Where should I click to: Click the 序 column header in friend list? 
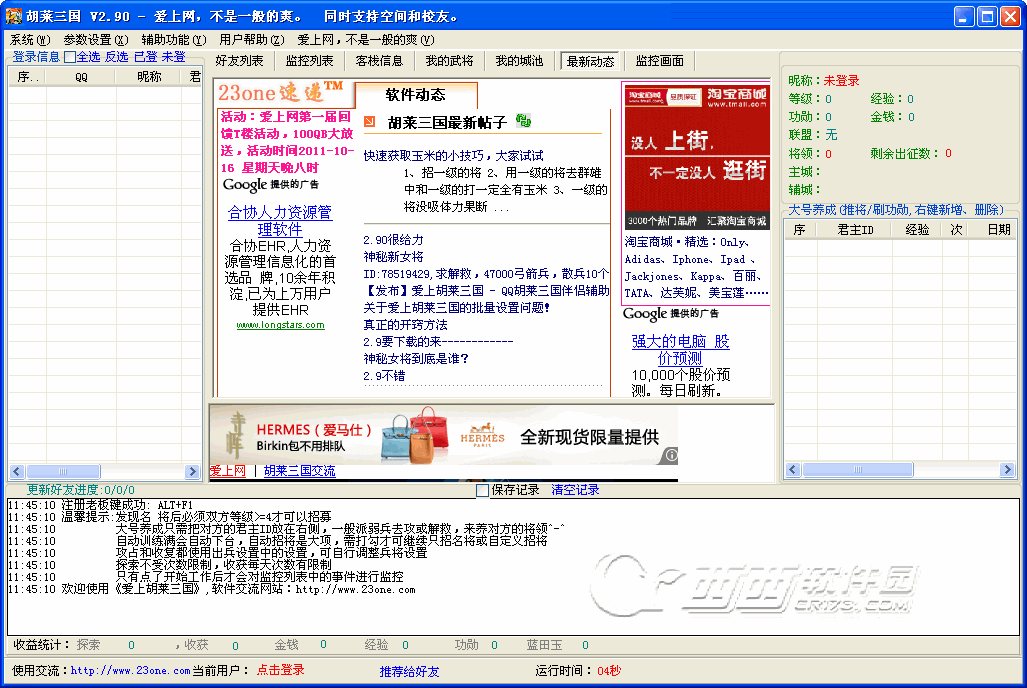coord(28,77)
